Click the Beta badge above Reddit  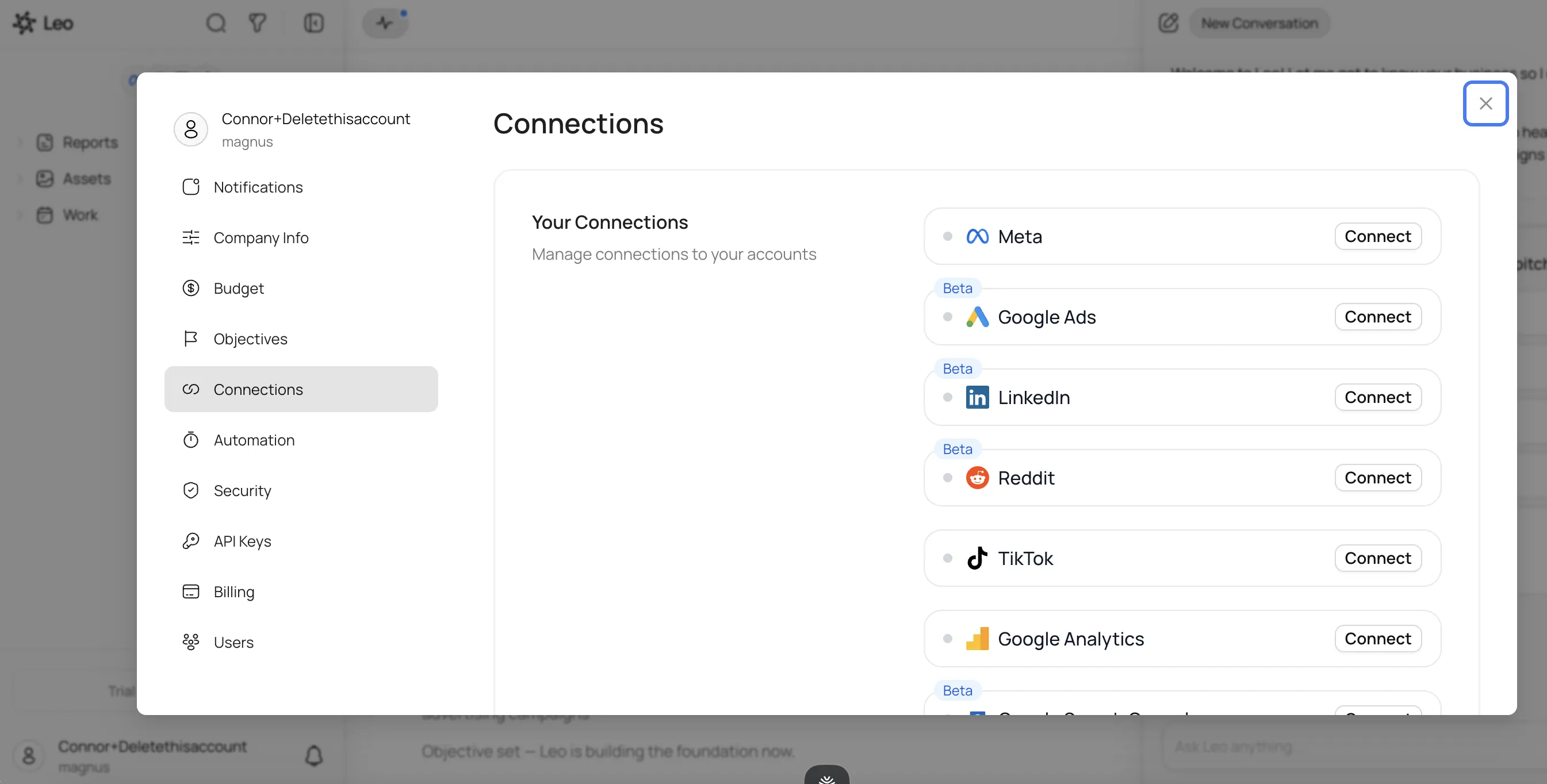pyautogui.click(x=958, y=449)
